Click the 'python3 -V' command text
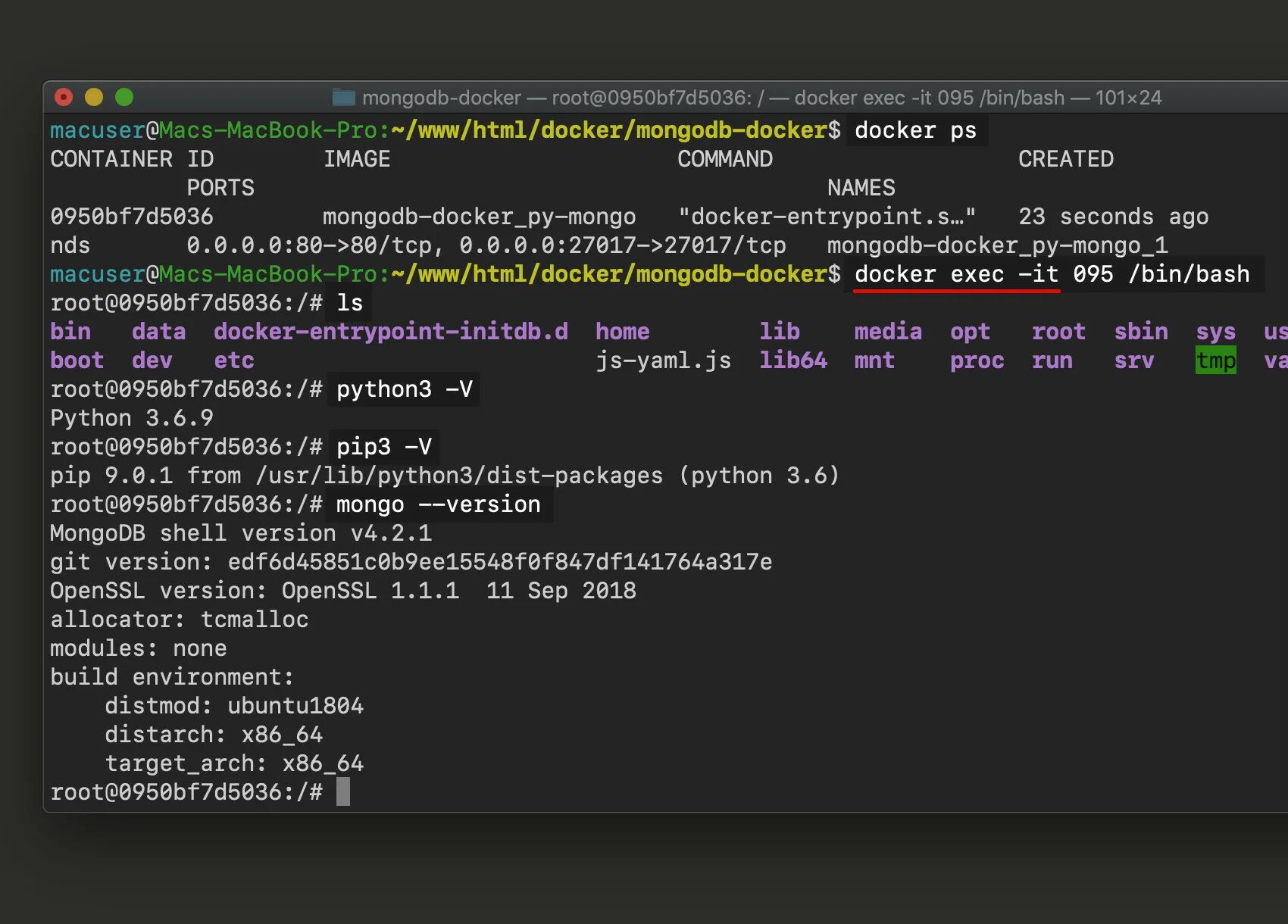Viewport: 1288px width, 924px height. tap(405, 389)
